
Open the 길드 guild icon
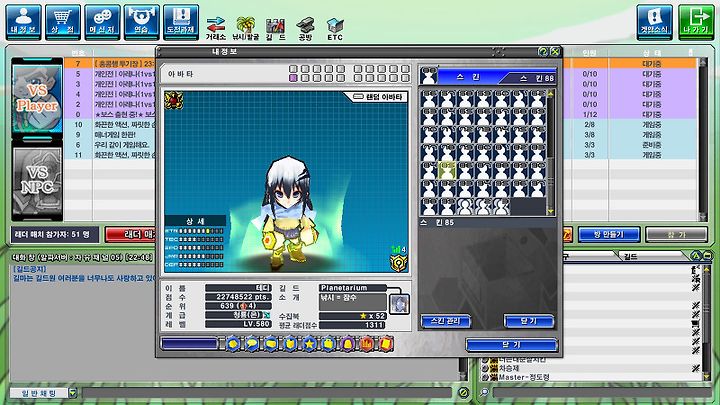coord(276,28)
